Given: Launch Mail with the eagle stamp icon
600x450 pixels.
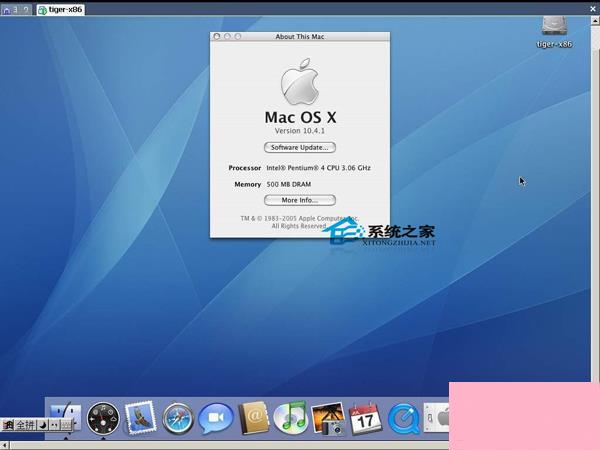Looking at the screenshot, I should pyautogui.click(x=140, y=417).
